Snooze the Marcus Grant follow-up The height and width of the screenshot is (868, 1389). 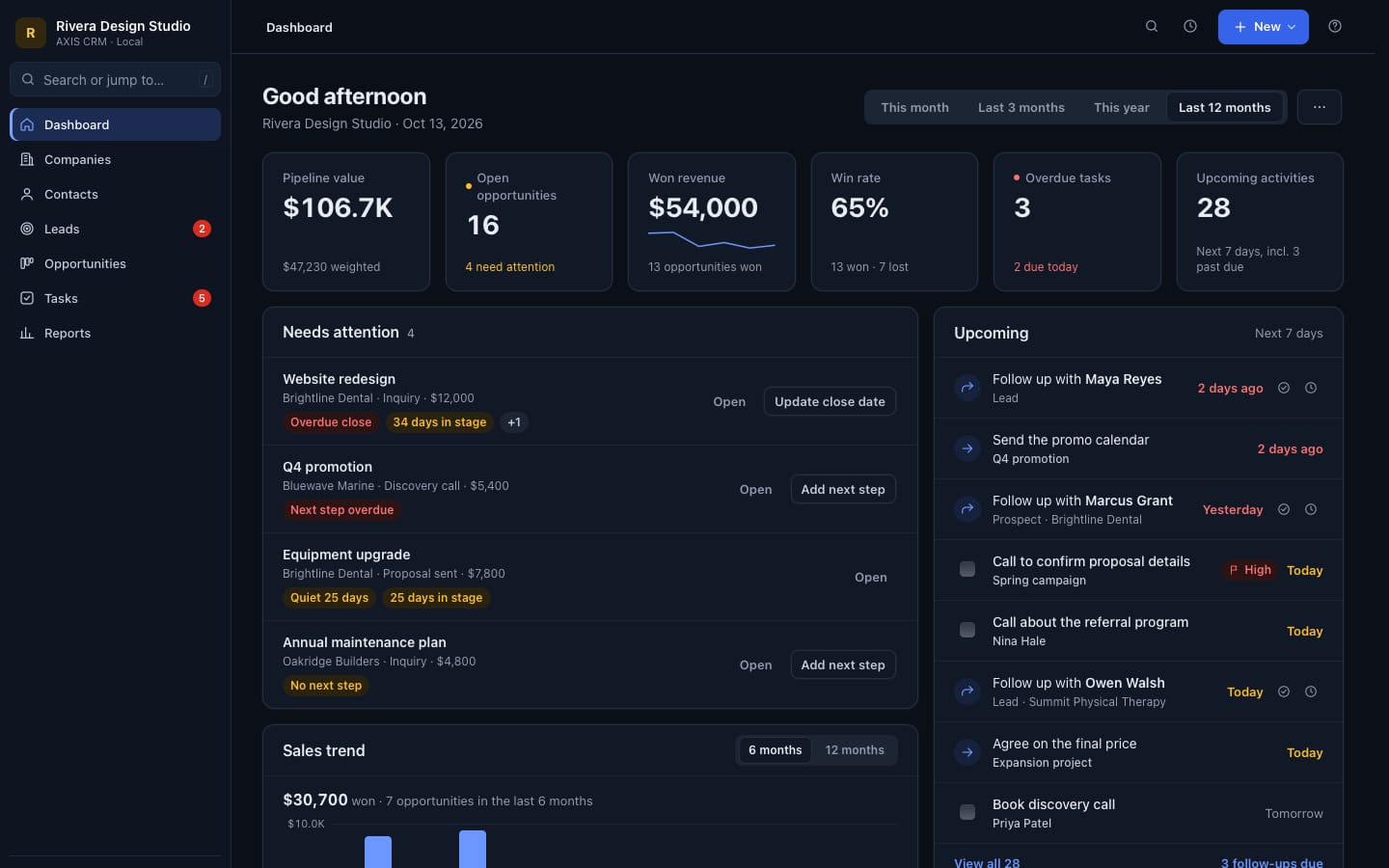click(x=1311, y=509)
